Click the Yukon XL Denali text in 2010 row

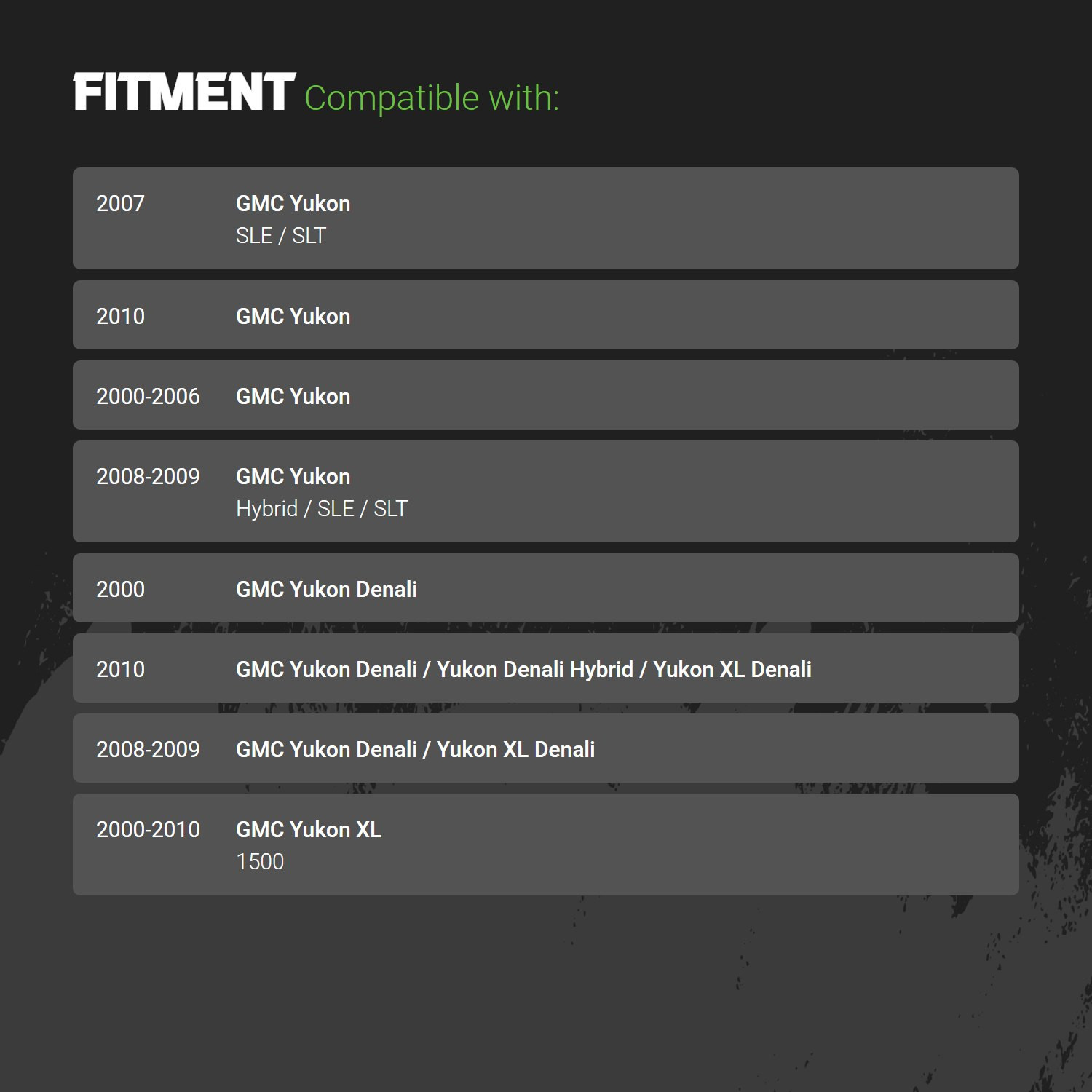[x=732, y=670]
